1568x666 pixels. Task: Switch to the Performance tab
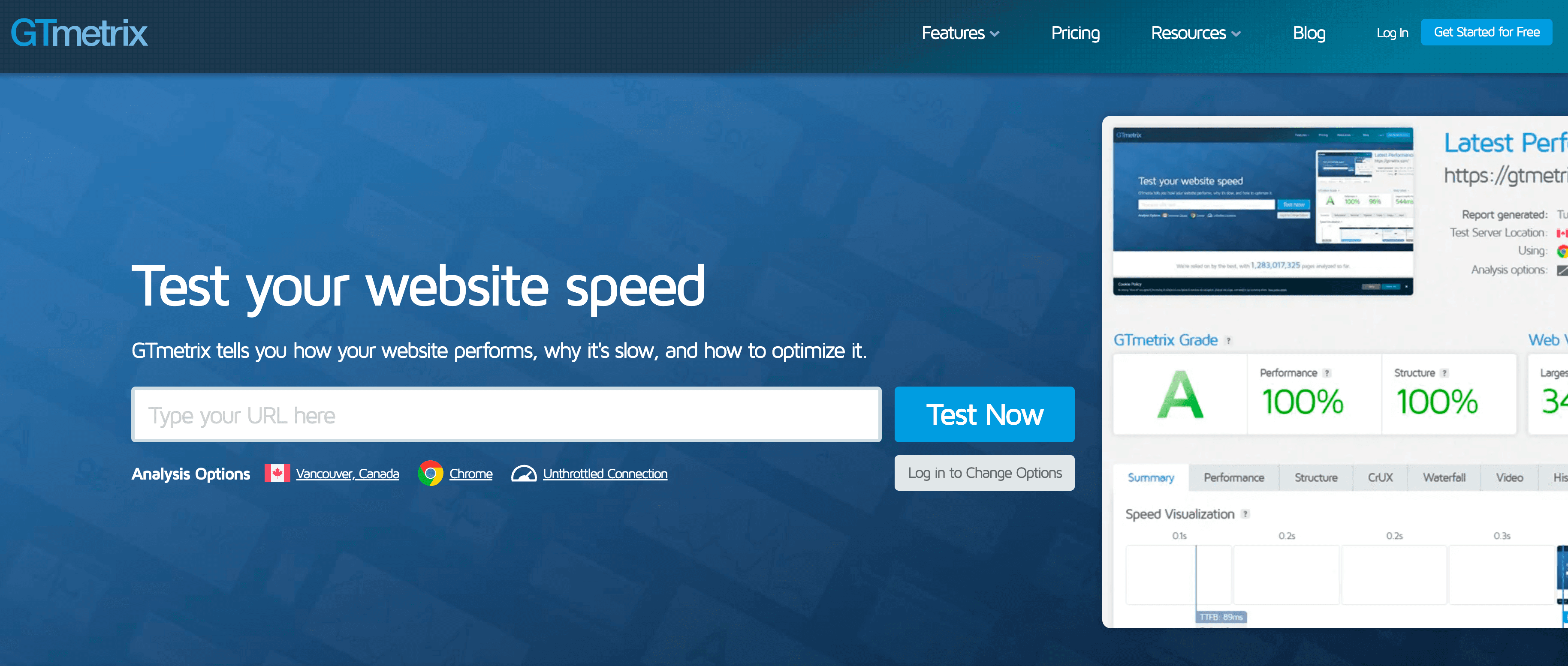tap(1233, 477)
